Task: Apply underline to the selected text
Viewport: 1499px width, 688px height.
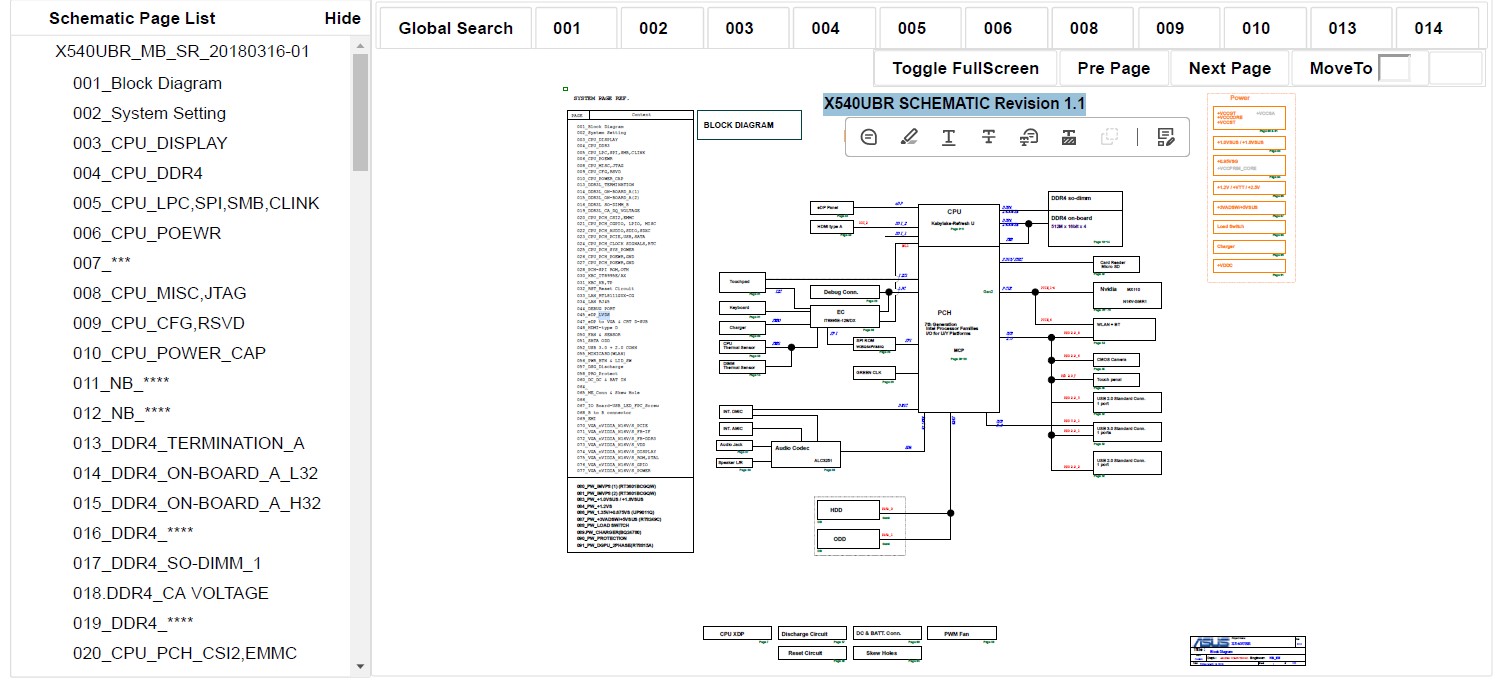Action: pyautogui.click(x=948, y=137)
